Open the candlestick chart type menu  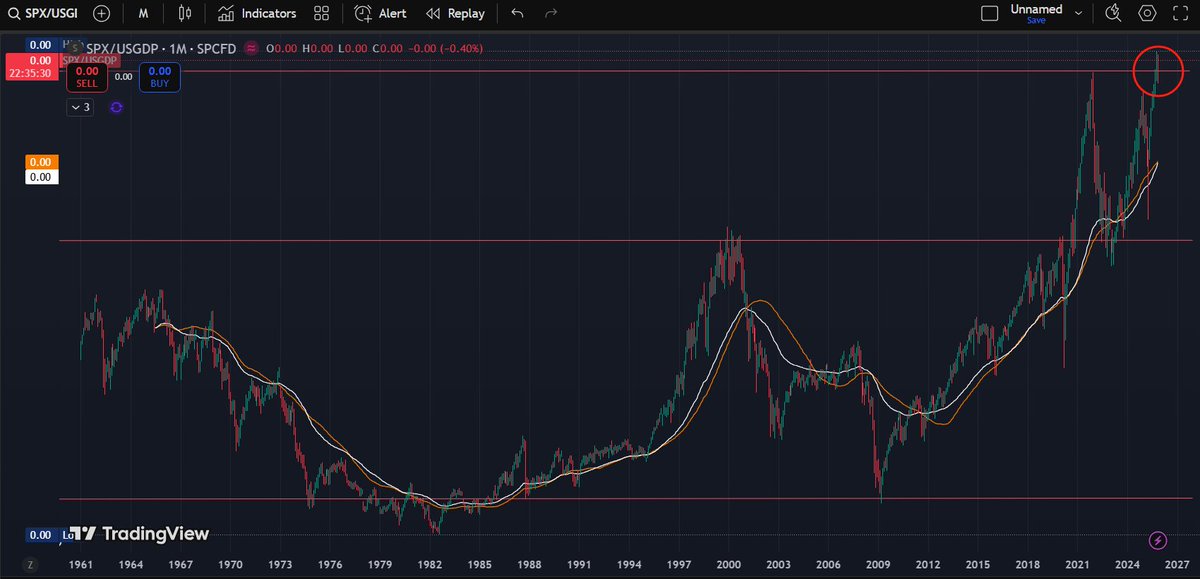(x=183, y=14)
